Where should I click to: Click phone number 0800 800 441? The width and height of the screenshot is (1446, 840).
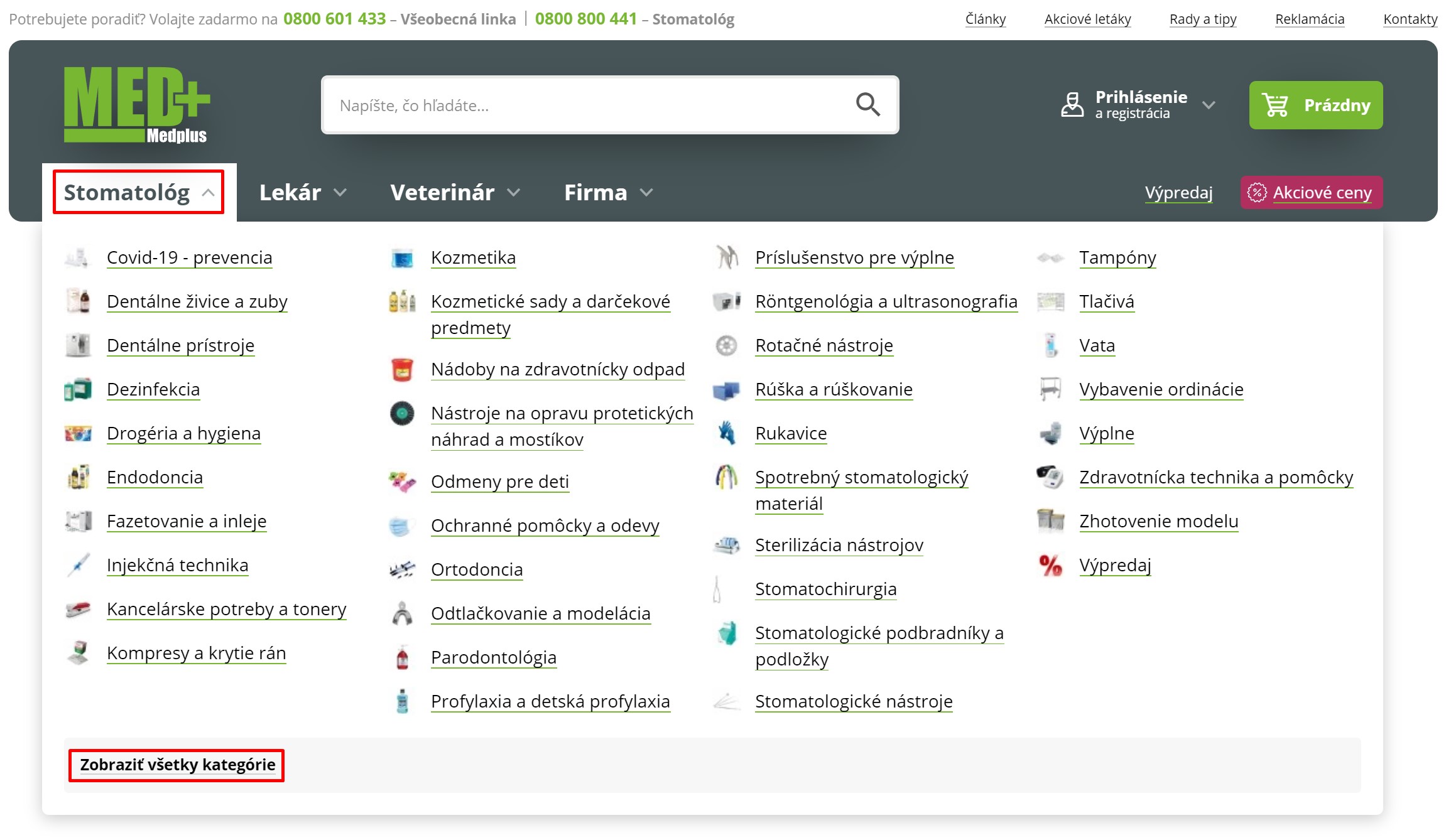coord(586,19)
